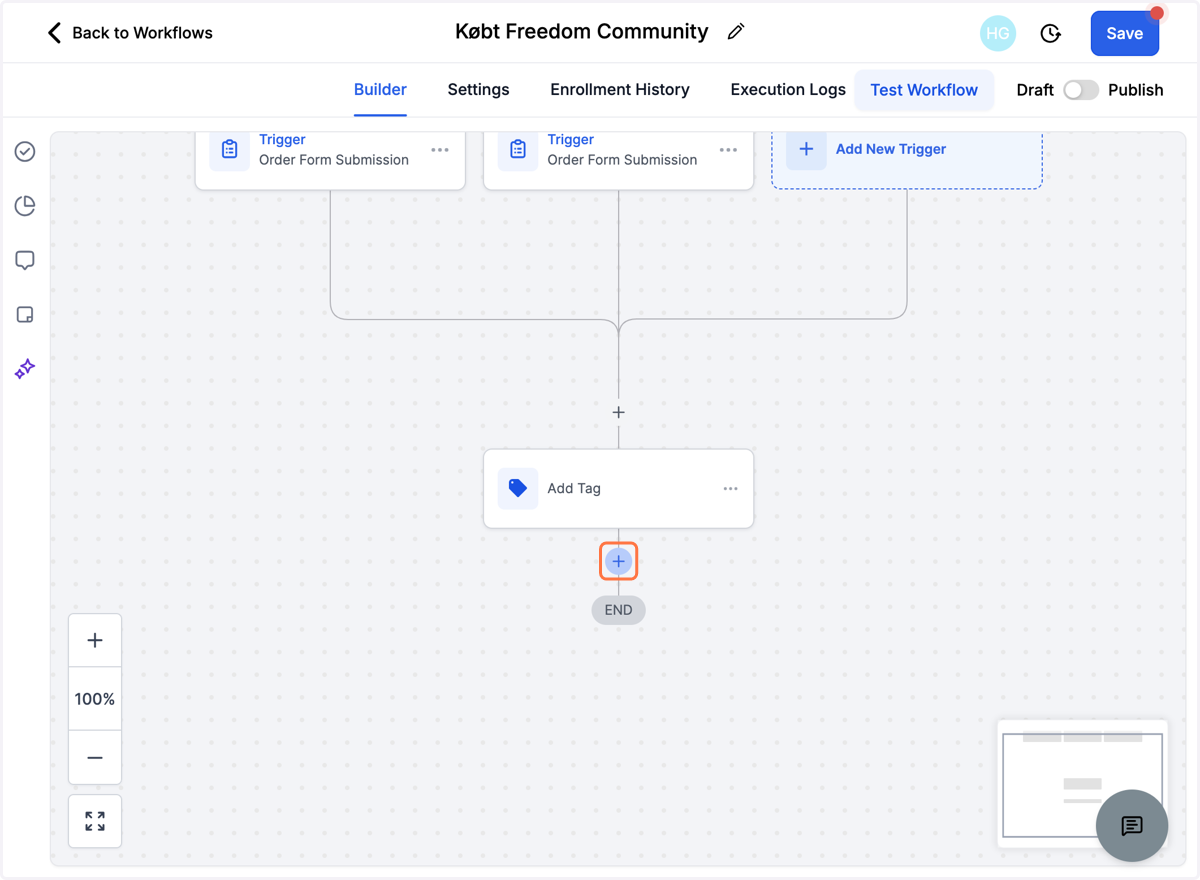Toggle the Draft/Publish switch

[x=1081, y=90]
